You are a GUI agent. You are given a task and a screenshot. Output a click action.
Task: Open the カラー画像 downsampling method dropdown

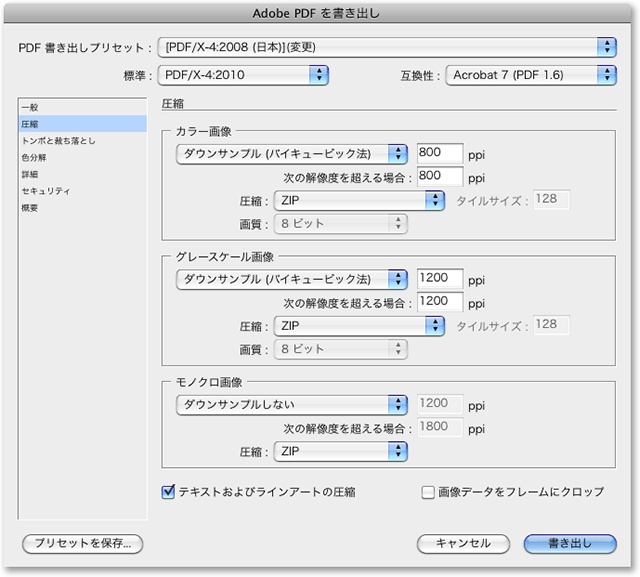click(x=292, y=154)
